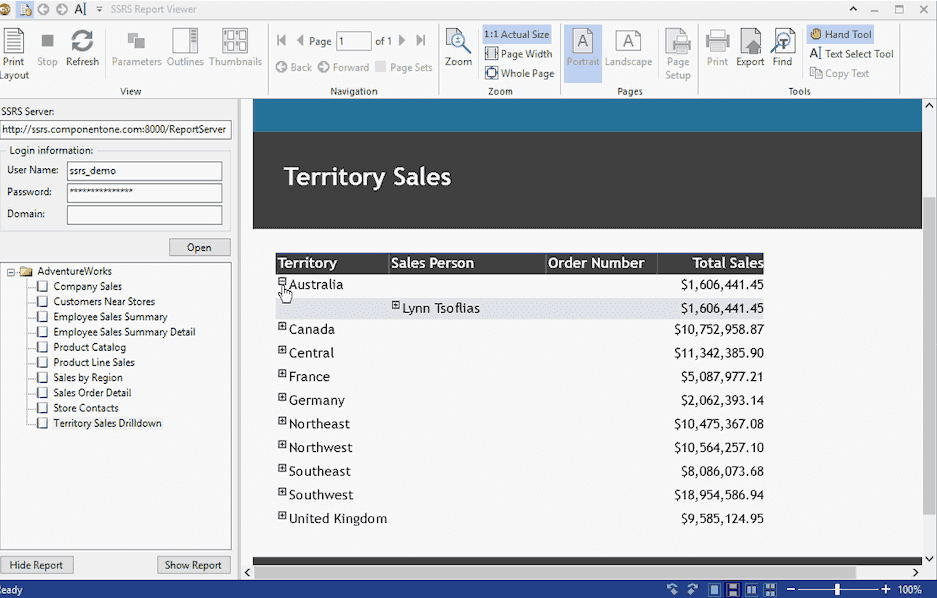Click the Hide Report button
Viewport: 937px width, 598px height.
click(x=36, y=565)
